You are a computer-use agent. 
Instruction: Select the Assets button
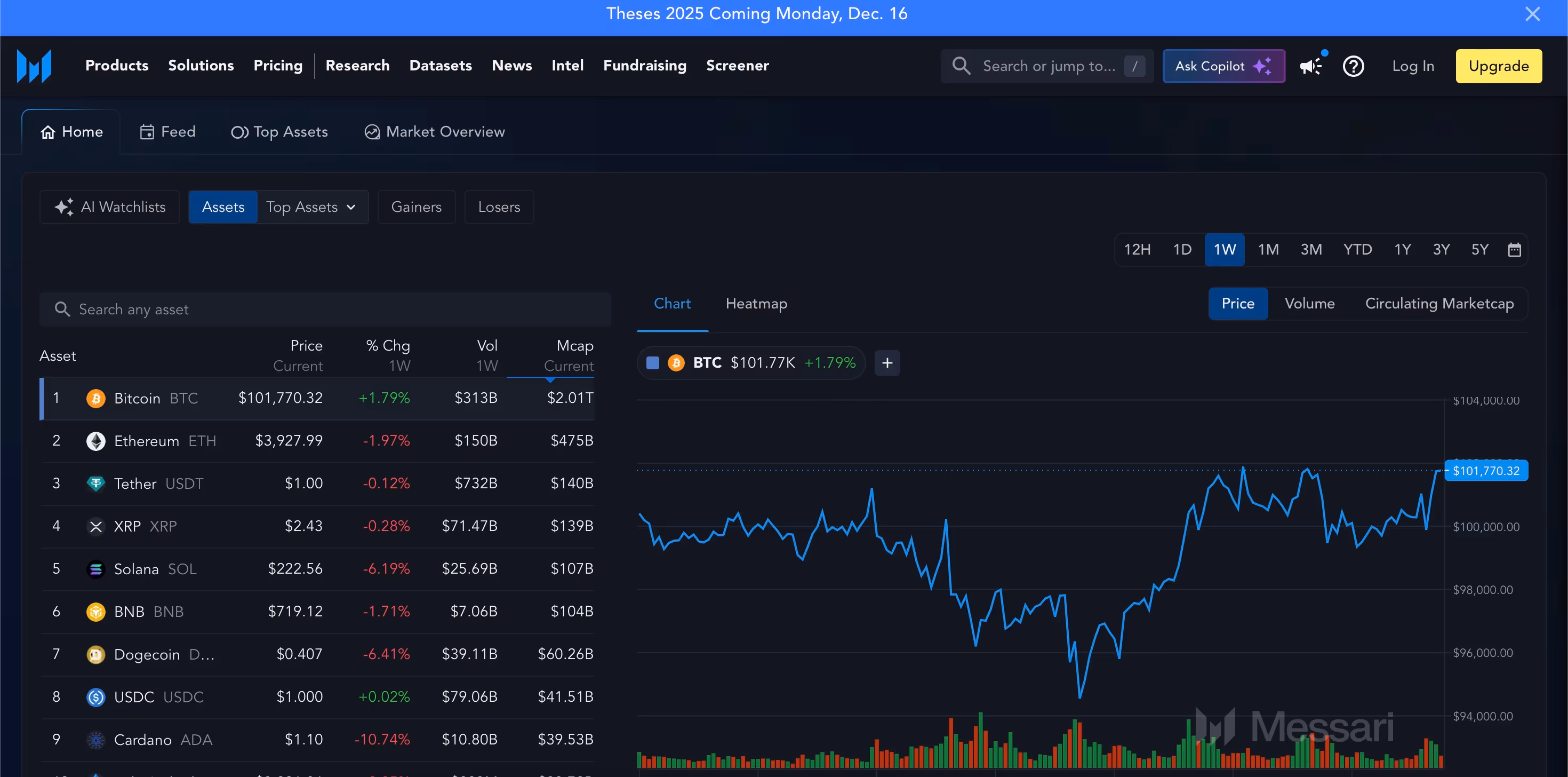[x=223, y=207]
